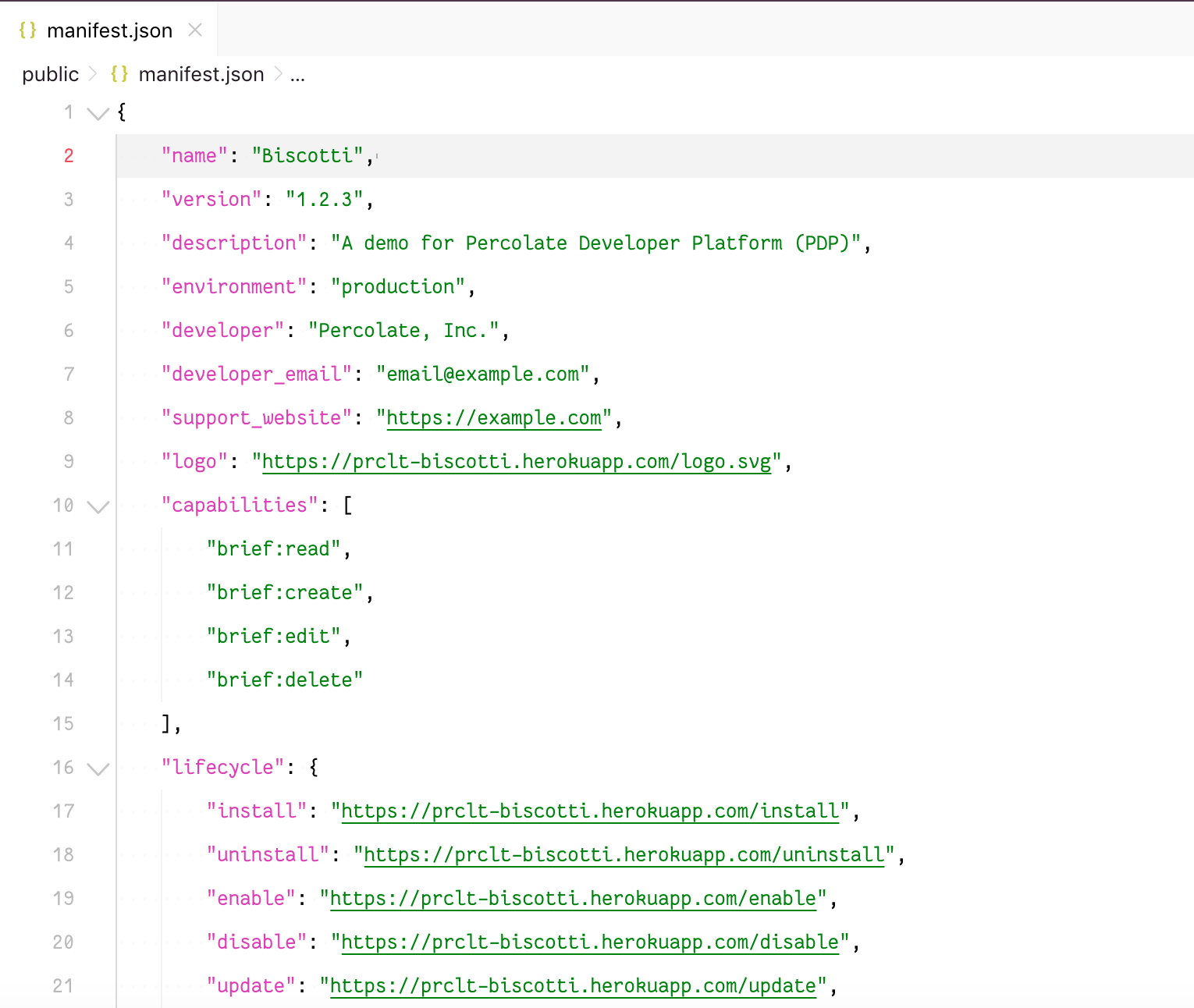
Task: Click the closing bracket on line 15
Action: tap(166, 724)
